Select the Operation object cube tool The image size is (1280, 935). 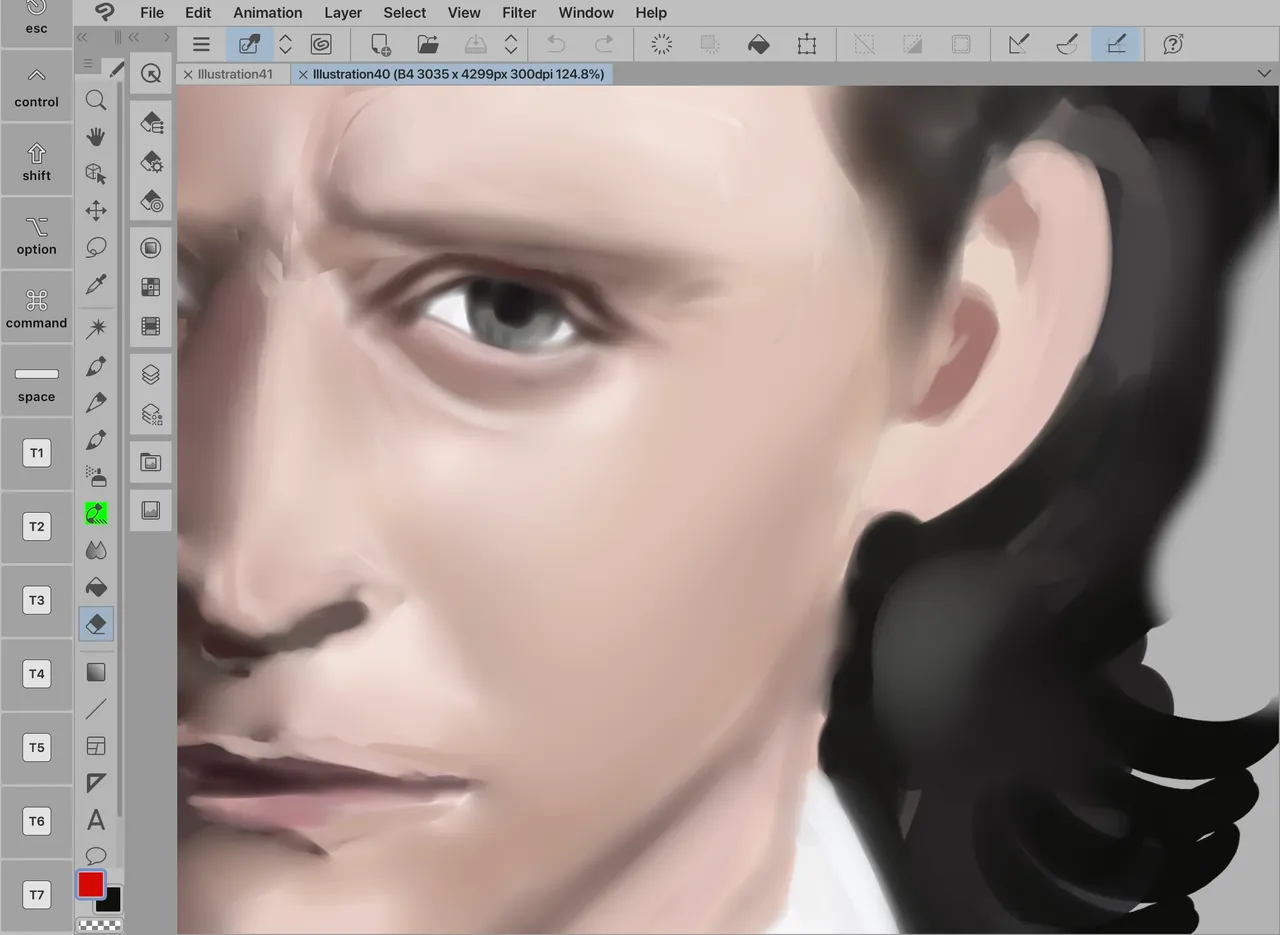tap(96, 174)
